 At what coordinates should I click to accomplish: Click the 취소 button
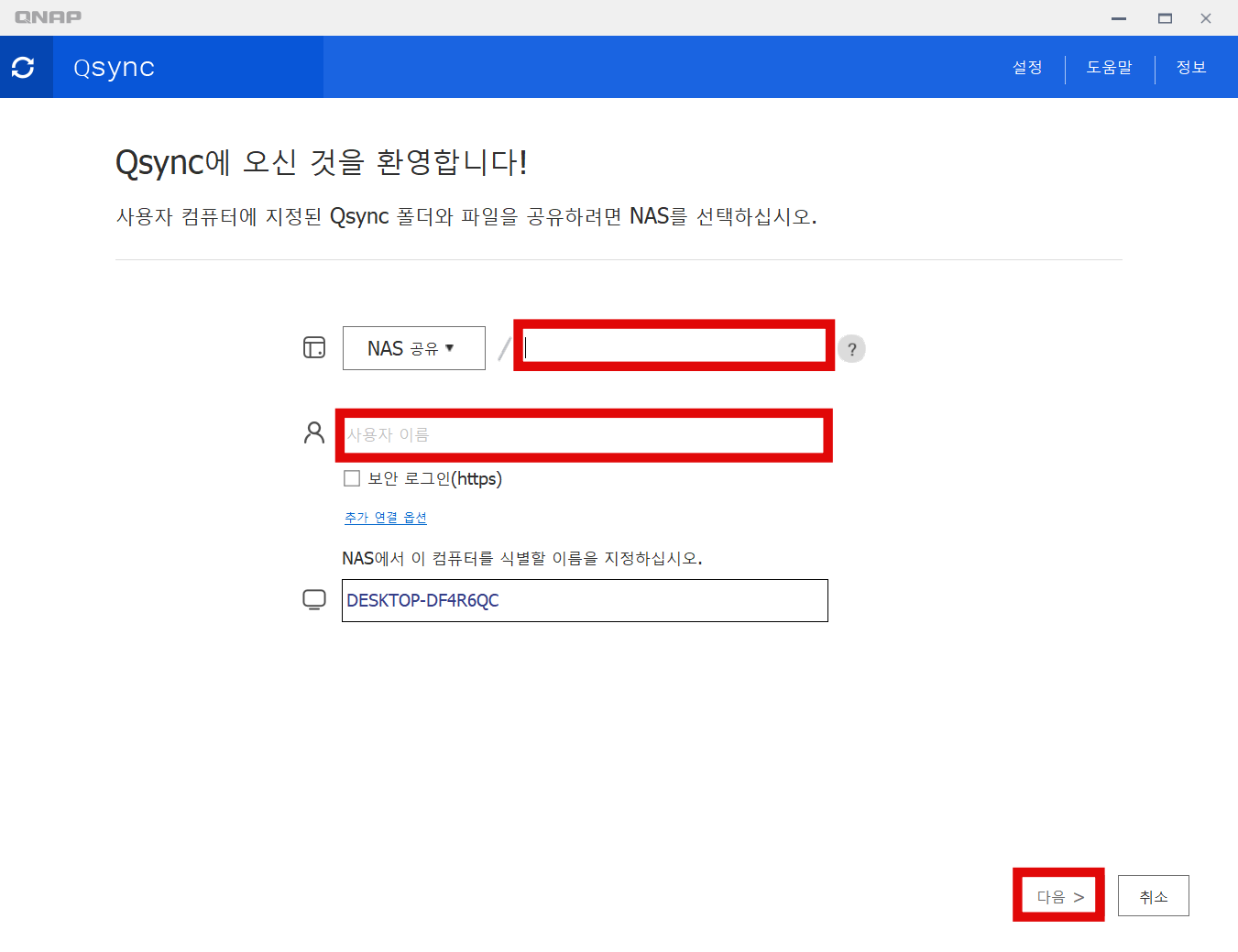[1154, 896]
